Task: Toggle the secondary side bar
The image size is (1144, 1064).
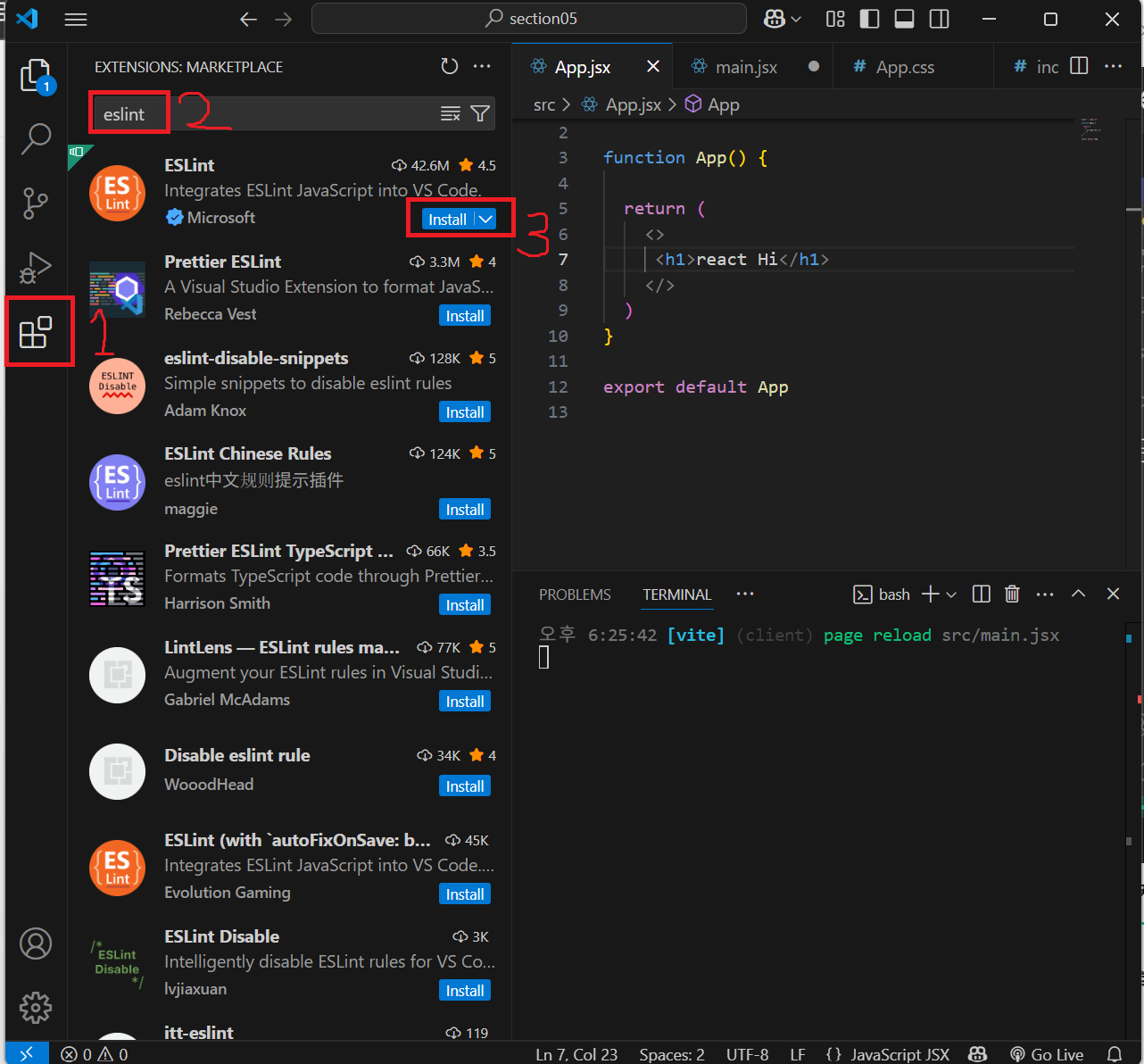Action: 939,19
